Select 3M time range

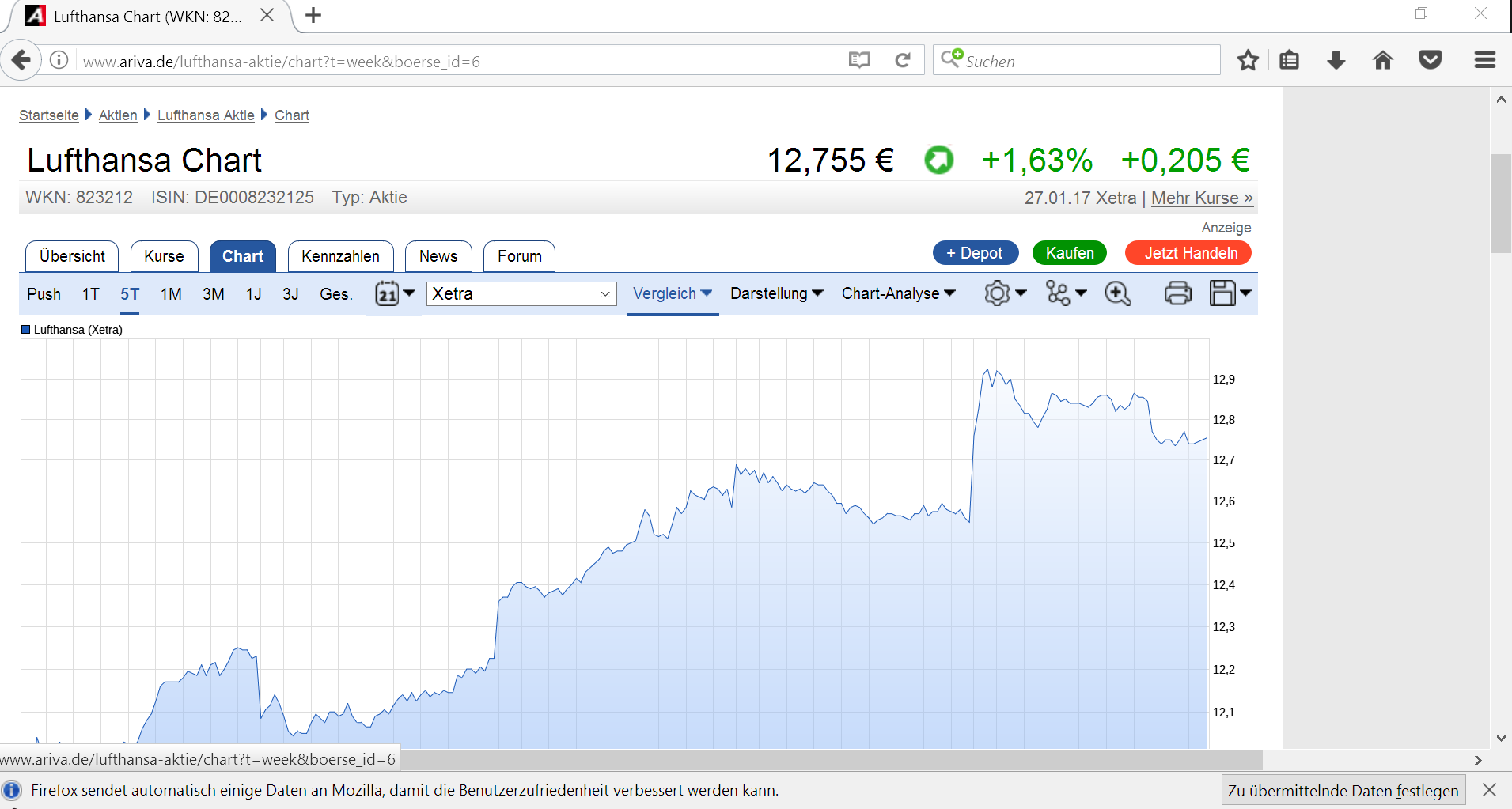[214, 294]
